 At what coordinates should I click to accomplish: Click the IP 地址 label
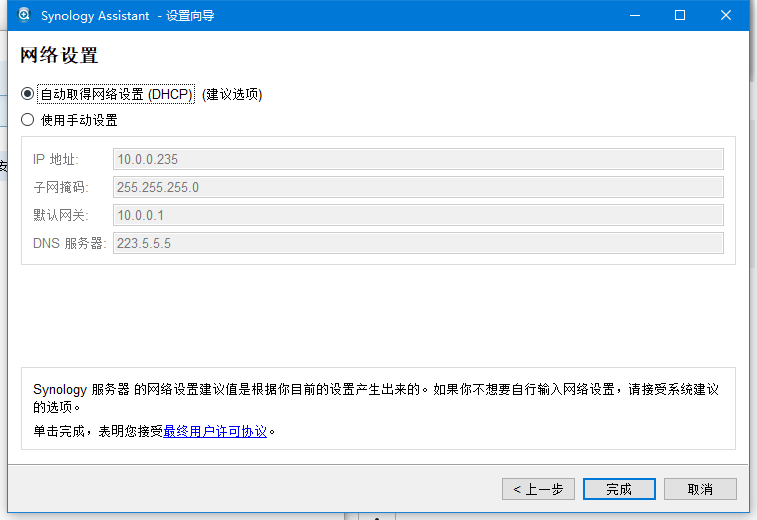[x=55, y=159]
